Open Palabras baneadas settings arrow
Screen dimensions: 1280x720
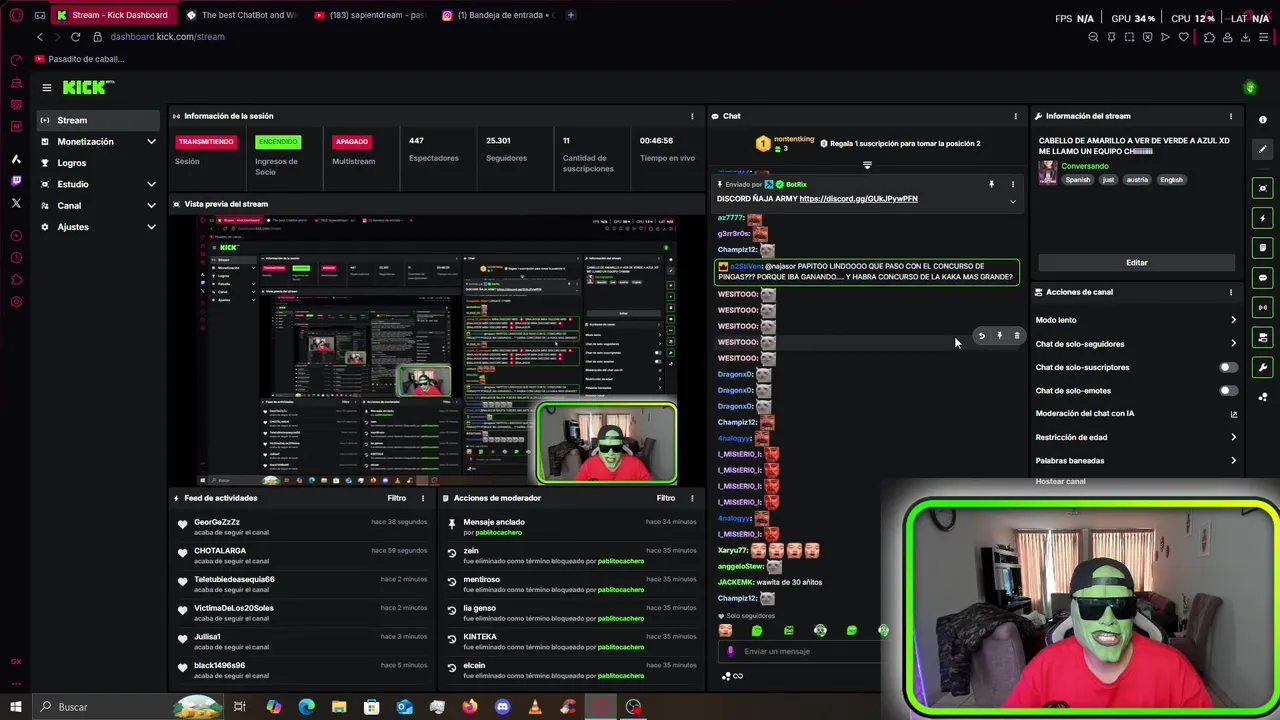point(1233,461)
